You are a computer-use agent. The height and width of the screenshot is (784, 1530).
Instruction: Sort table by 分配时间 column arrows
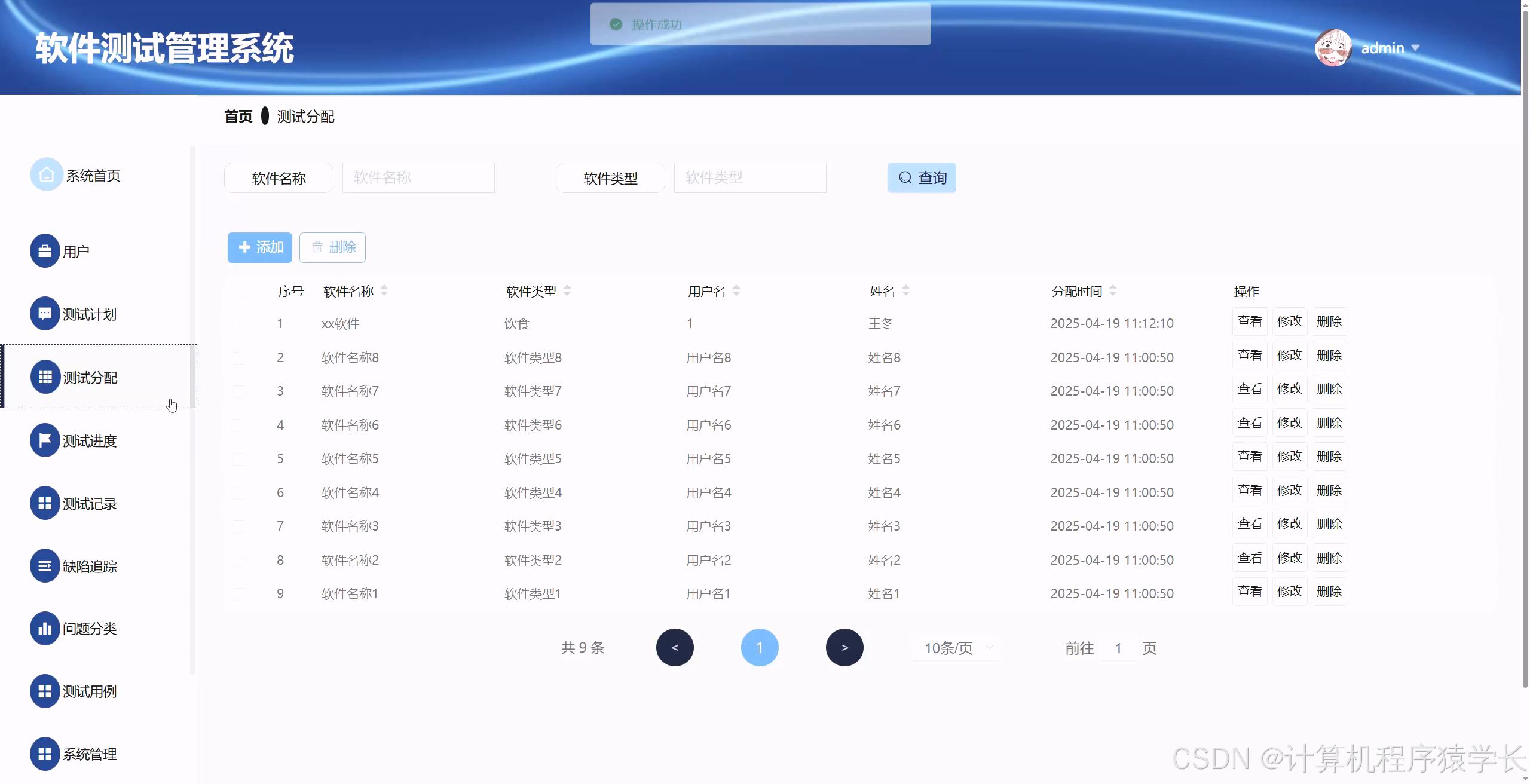pyautogui.click(x=1113, y=291)
